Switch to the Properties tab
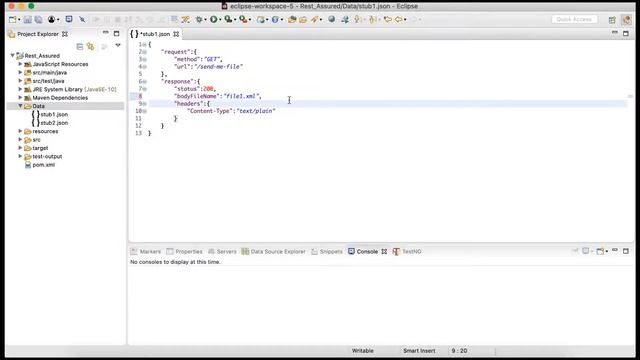Viewport: 640px width, 360px height. click(184, 251)
